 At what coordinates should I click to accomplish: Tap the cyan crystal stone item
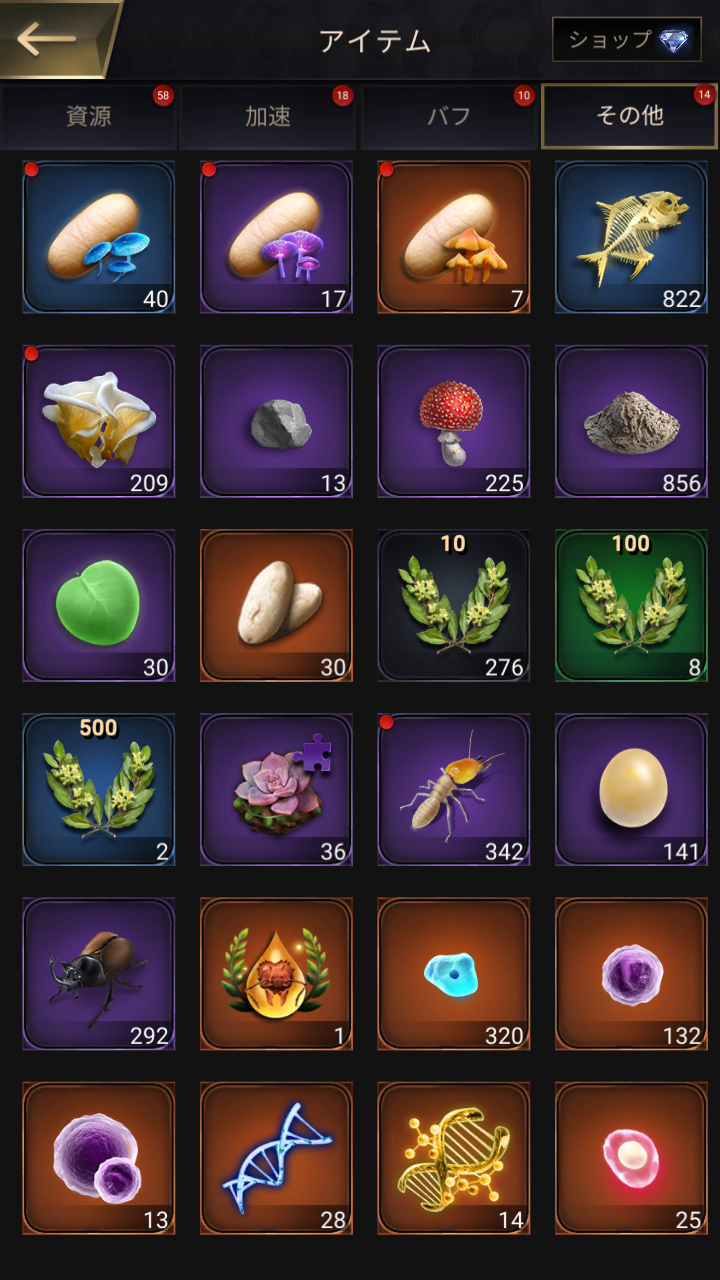[x=454, y=973]
